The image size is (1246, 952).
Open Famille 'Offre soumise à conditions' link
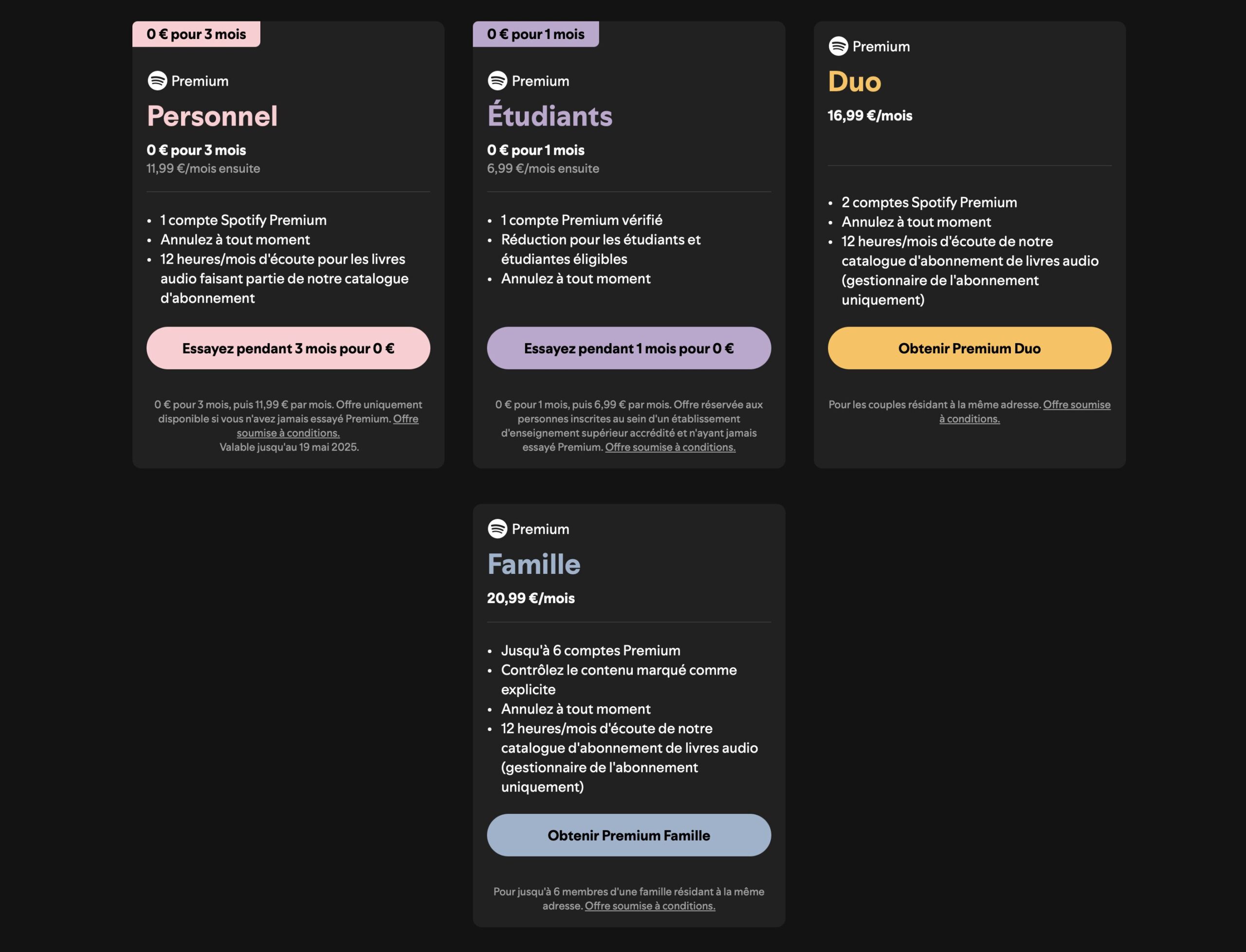pos(650,906)
